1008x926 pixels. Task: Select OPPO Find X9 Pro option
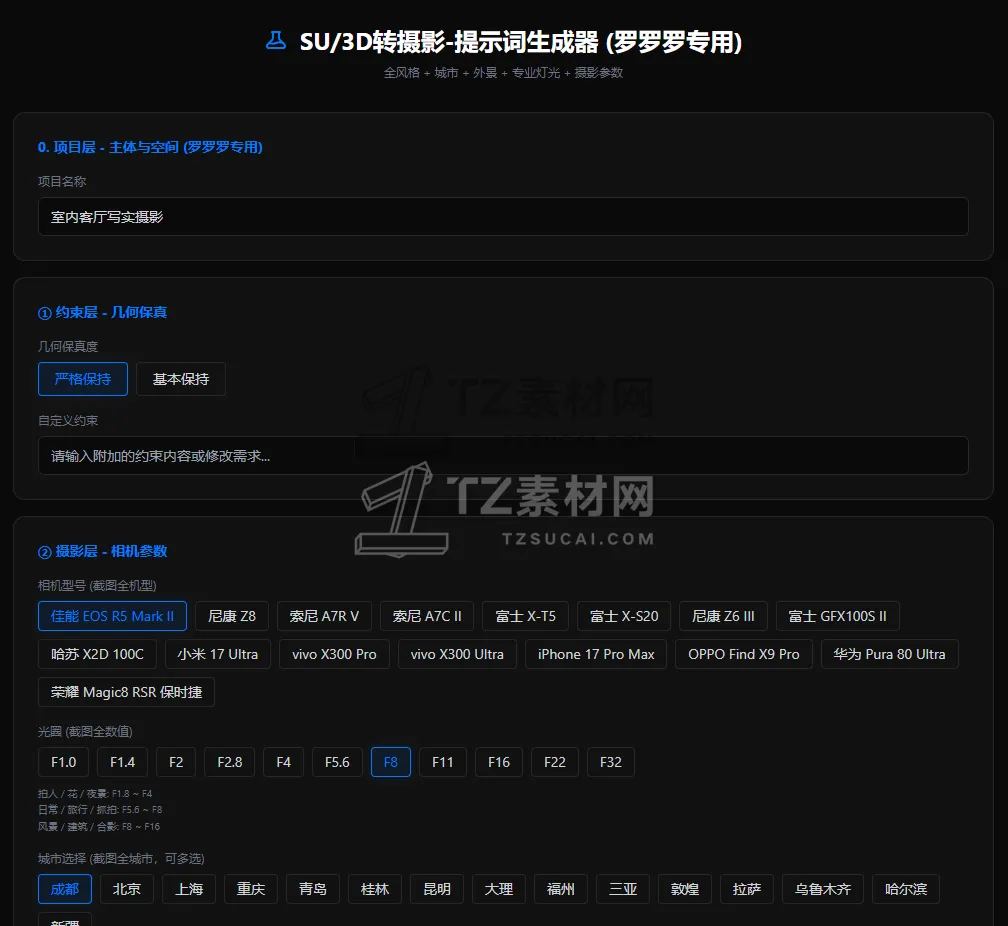[744, 654]
